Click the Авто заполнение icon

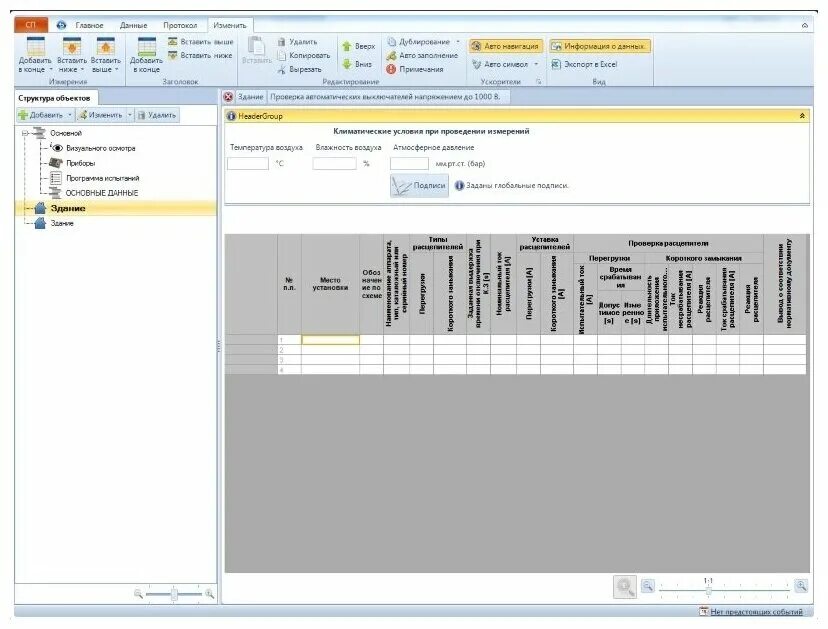pyautogui.click(x=391, y=55)
